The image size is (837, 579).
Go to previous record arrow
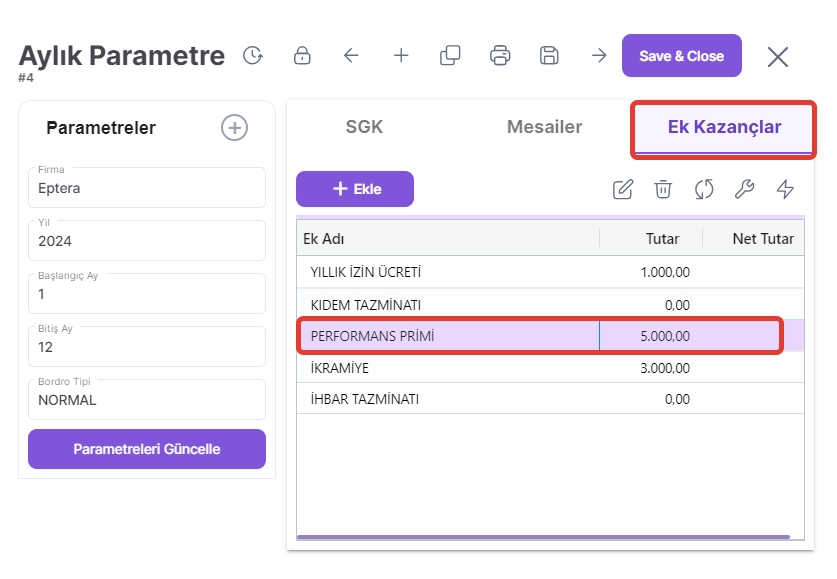[351, 56]
